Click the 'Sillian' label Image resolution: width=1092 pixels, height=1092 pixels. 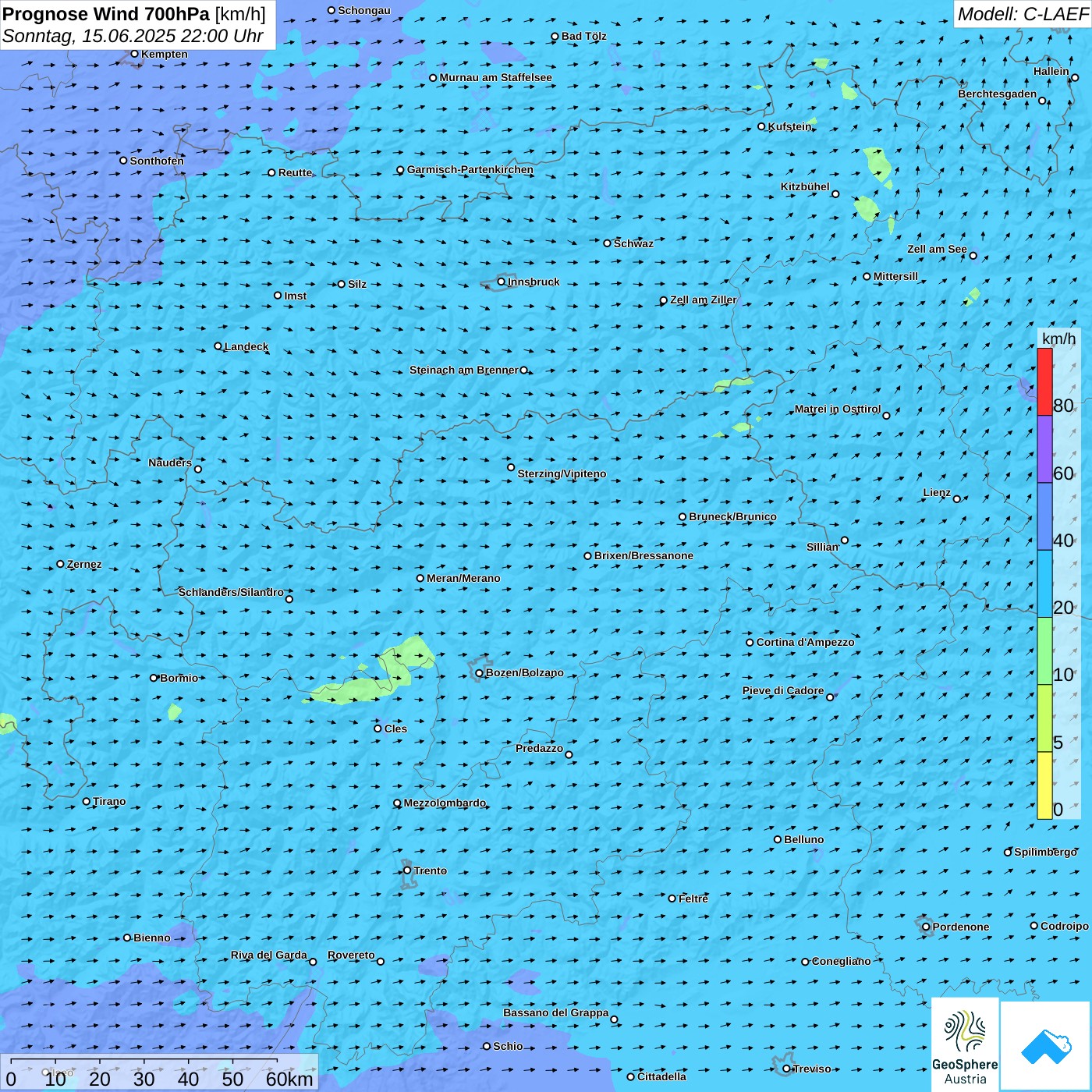(822, 547)
